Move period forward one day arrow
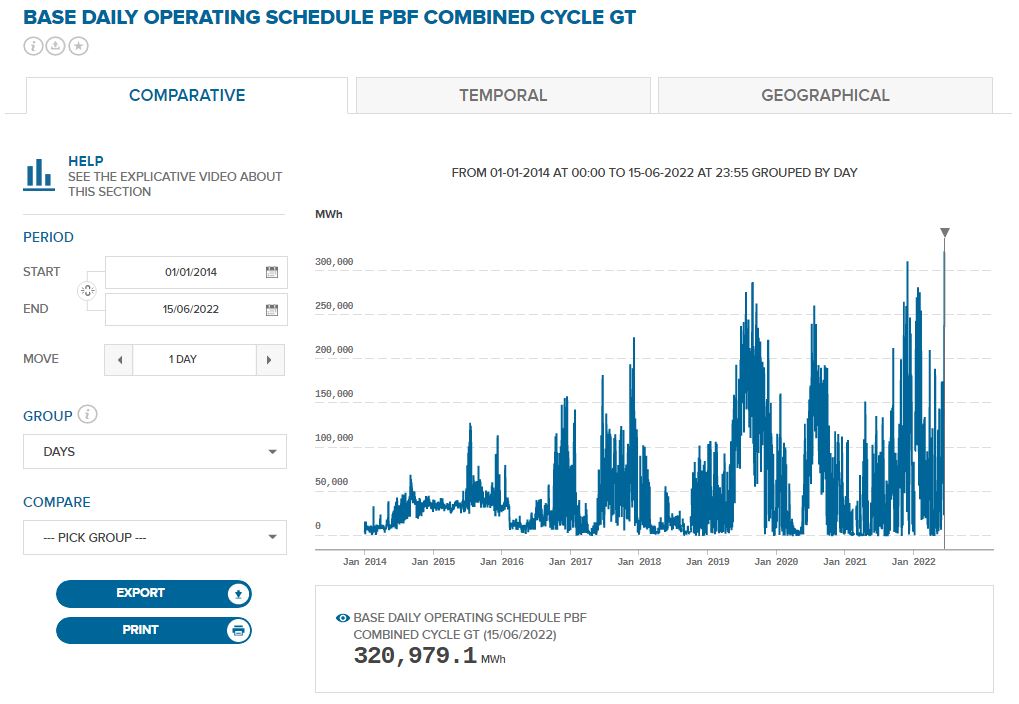The height and width of the screenshot is (704, 1019). tap(270, 360)
